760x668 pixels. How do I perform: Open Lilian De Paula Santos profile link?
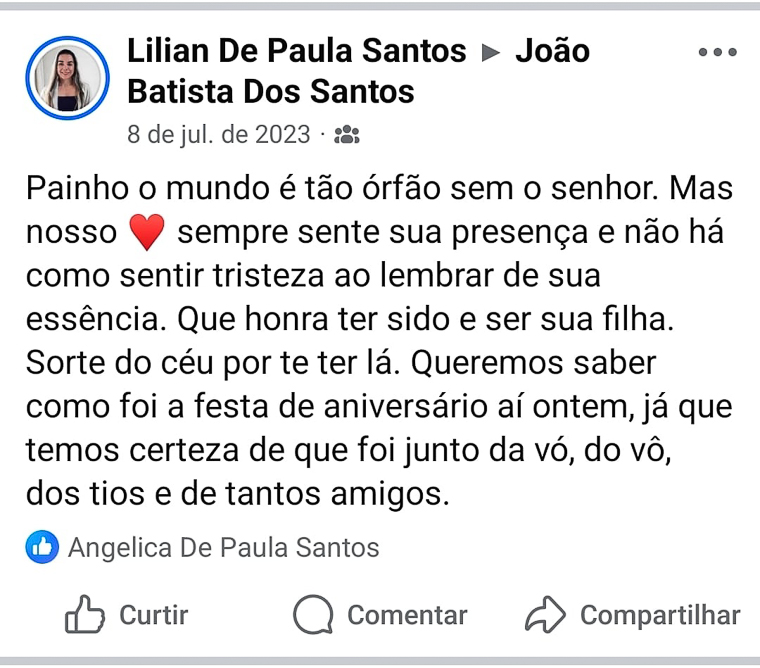(x=297, y=51)
